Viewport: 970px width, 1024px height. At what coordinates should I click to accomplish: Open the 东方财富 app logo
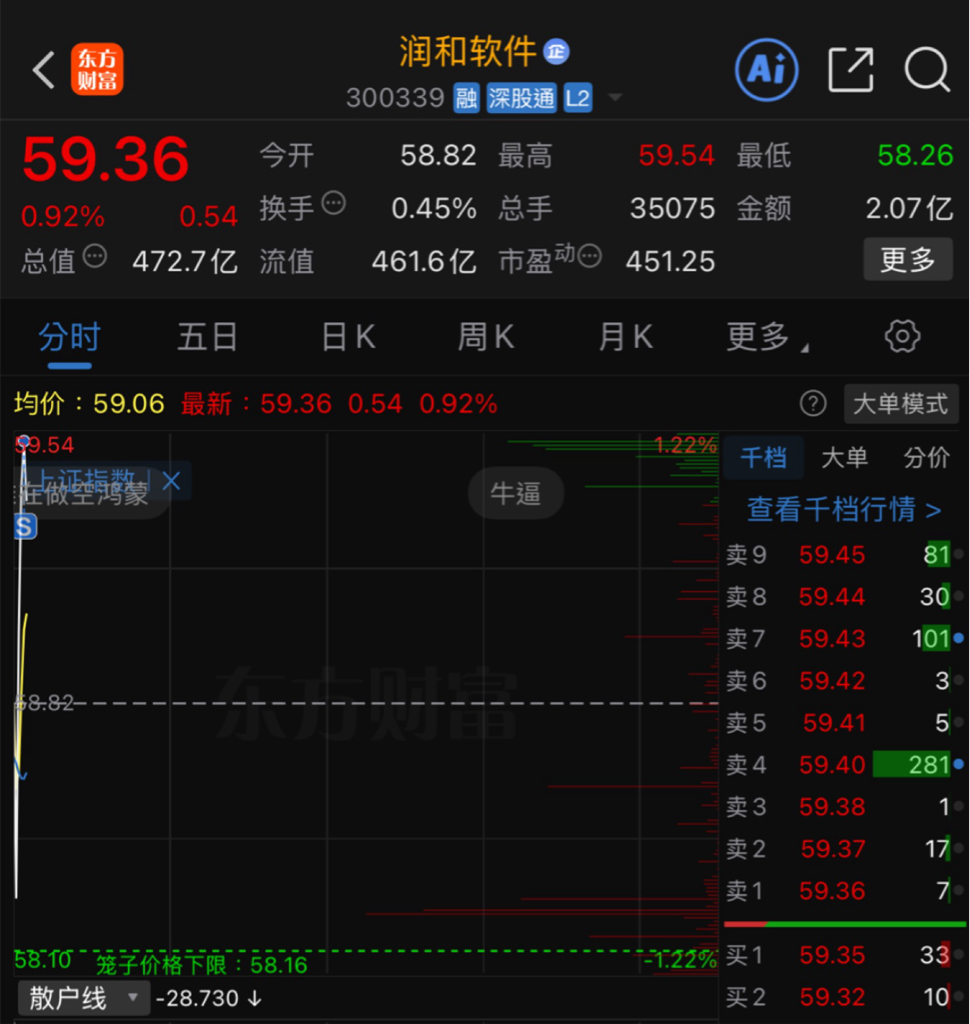[x=97, y=69]
